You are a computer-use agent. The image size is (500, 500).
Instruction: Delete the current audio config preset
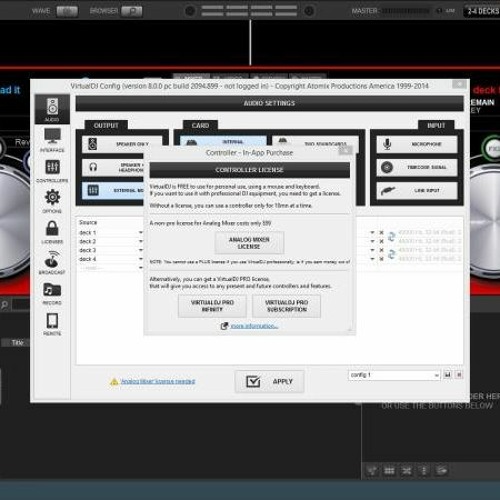pyautogui.click(x=459, y=375)
